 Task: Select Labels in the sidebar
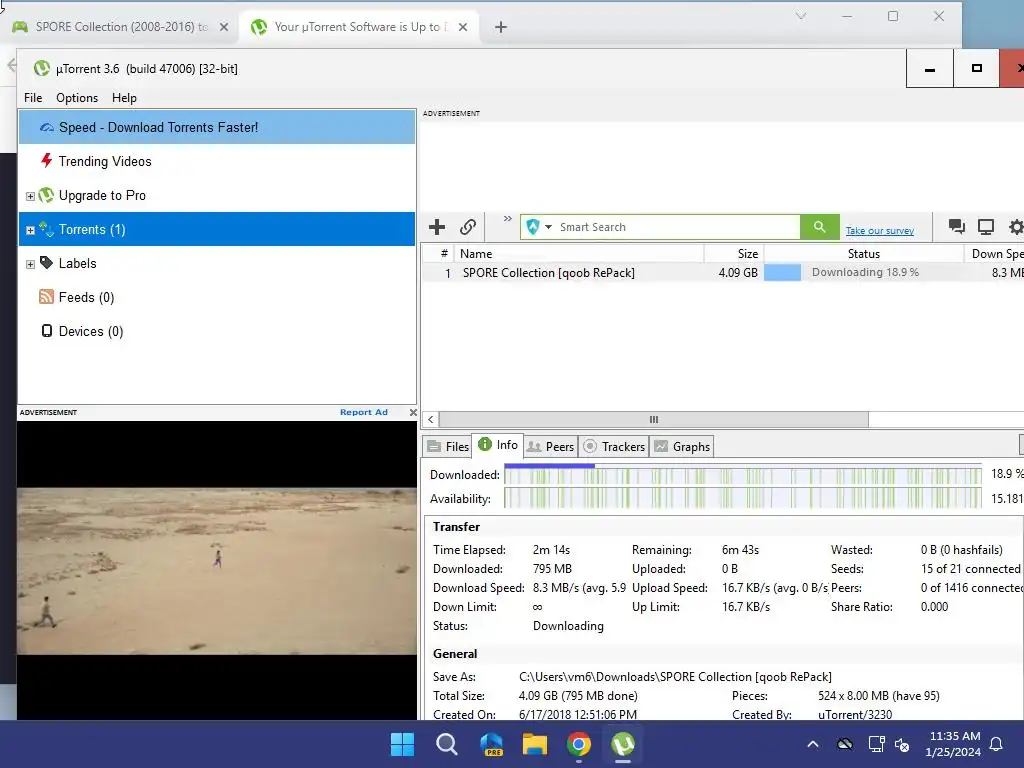pos(217,263)
